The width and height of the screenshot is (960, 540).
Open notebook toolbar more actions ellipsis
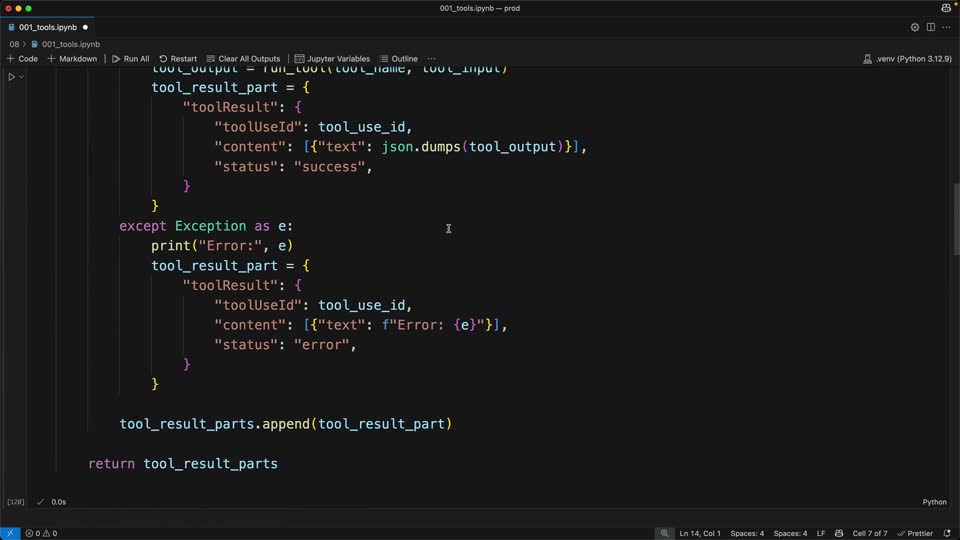(x=432, y=59)
